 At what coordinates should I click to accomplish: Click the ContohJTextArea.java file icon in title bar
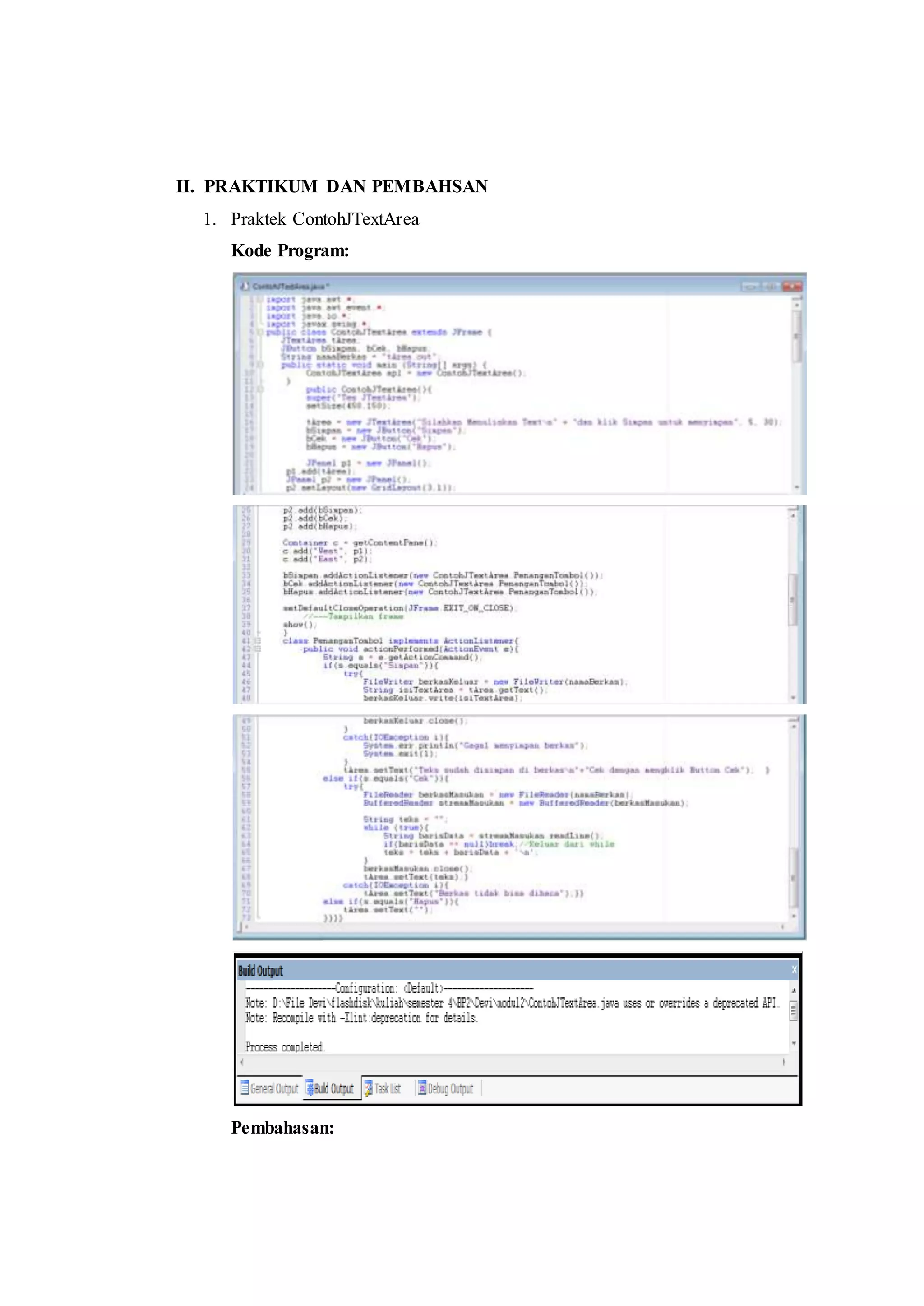coord(245,286)
